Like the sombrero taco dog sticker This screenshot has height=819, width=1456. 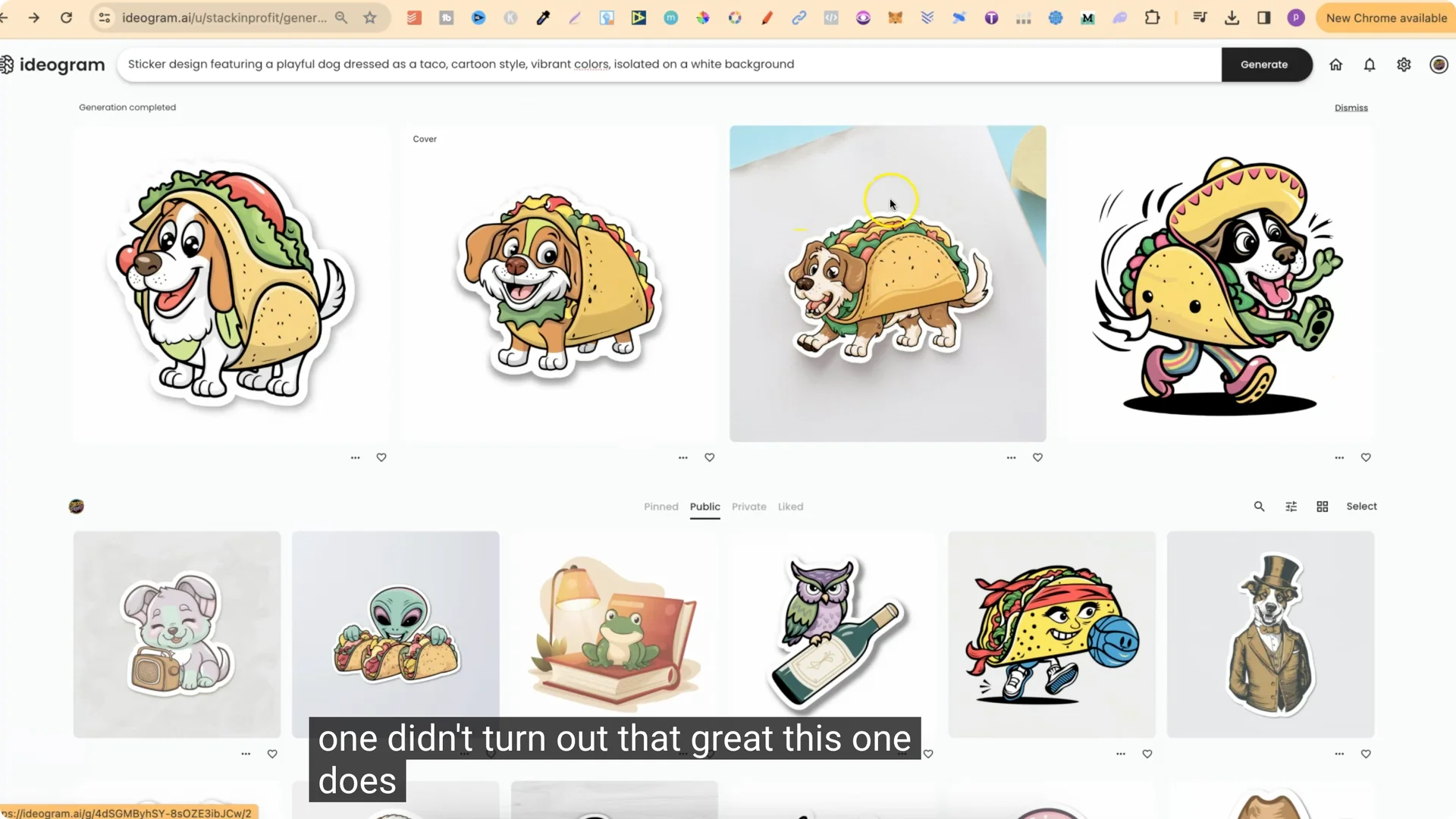[1366, 457]
